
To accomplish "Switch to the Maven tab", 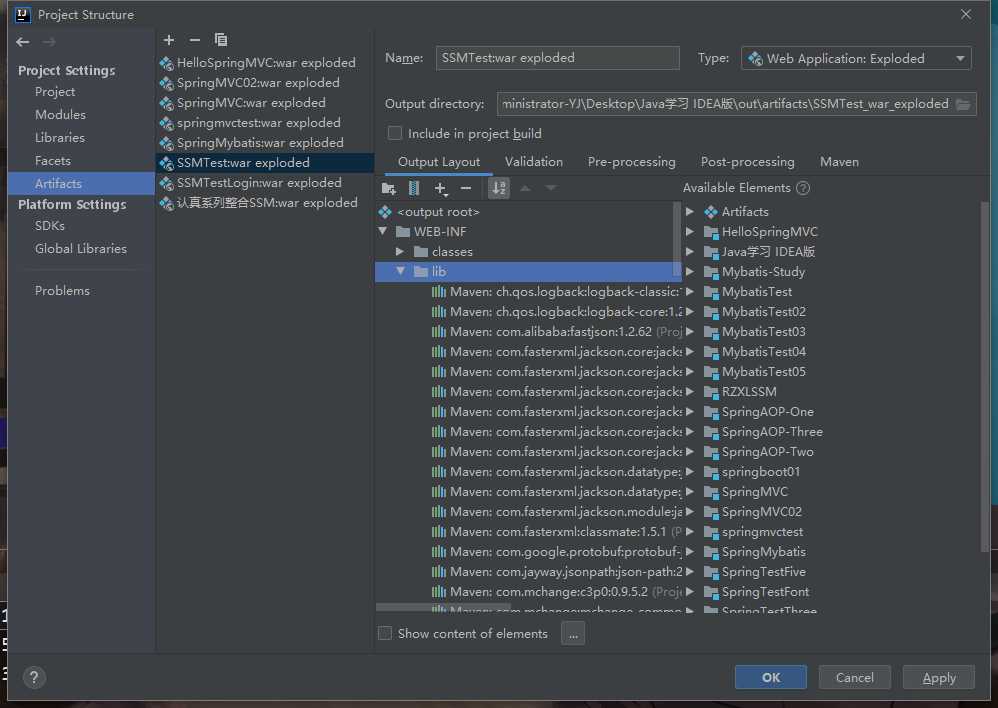I will pos(839,162).
